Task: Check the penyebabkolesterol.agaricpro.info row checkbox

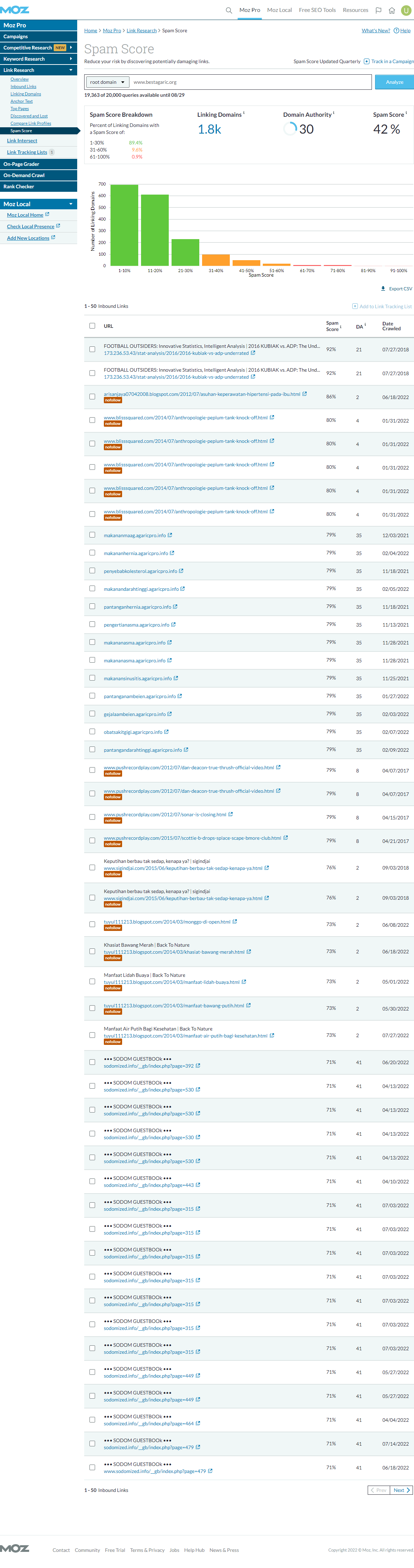Action: click(93, 571)
